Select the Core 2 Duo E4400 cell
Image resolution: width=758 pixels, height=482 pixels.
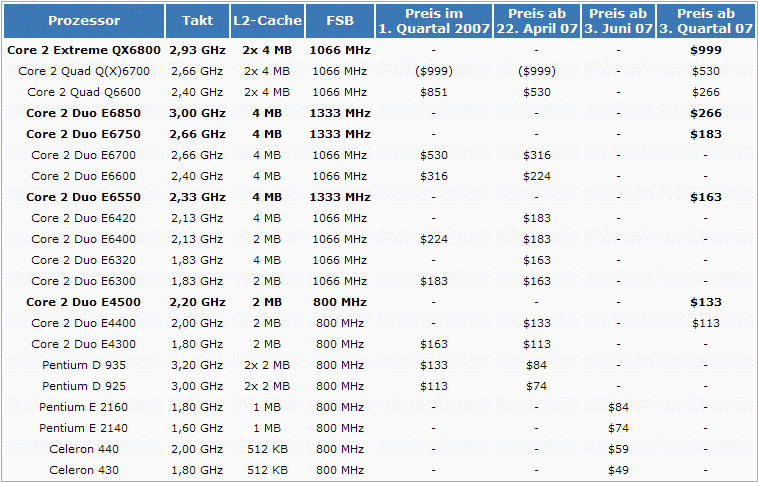[84, 323]
